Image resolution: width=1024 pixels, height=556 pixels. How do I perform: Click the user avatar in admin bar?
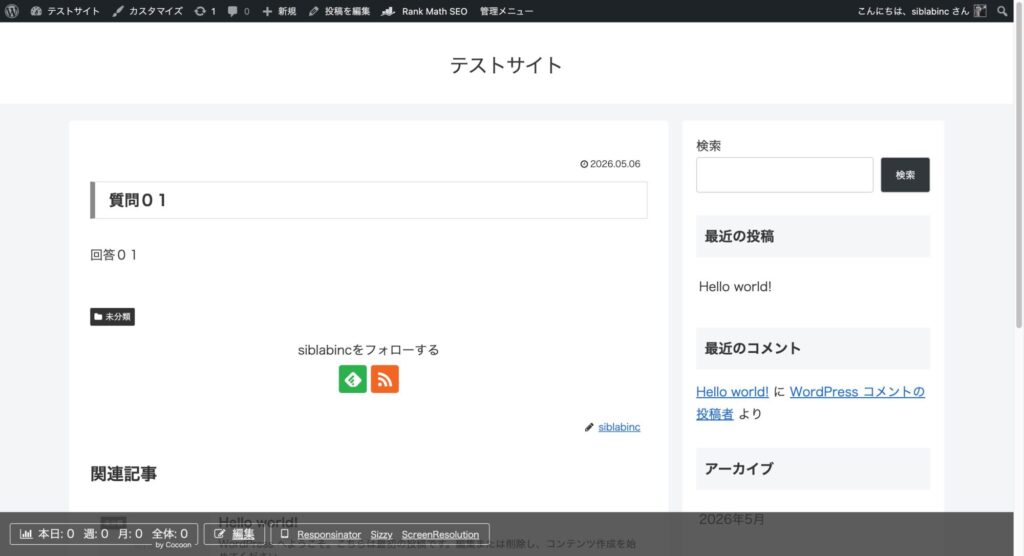click(x=980, y=11)
